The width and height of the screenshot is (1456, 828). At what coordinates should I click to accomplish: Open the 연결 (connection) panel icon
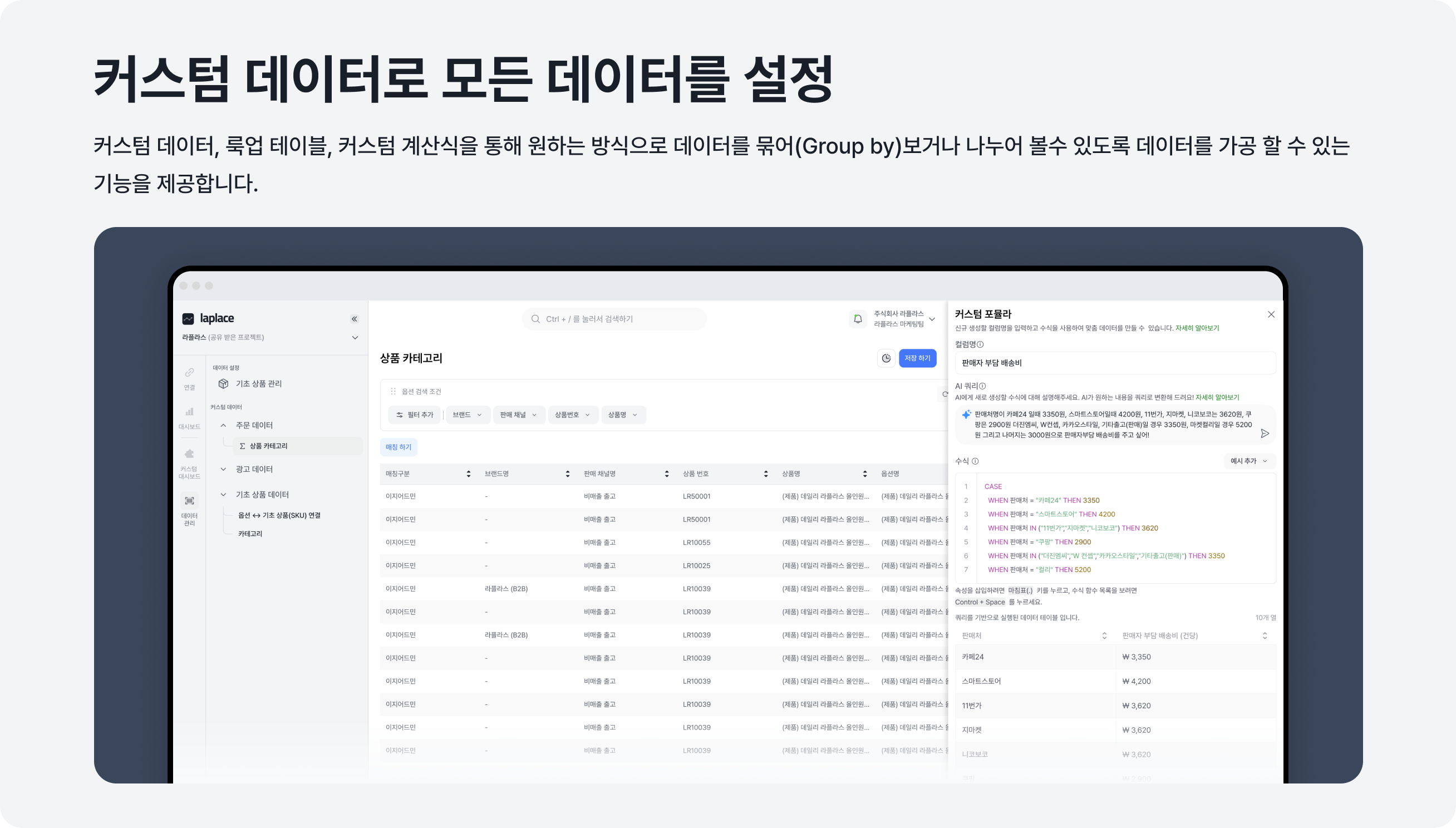189,372
